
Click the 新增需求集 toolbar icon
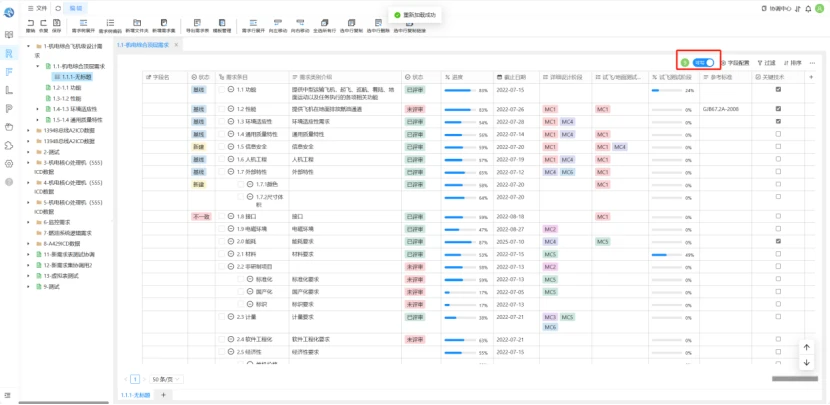(x=164, y=23)
